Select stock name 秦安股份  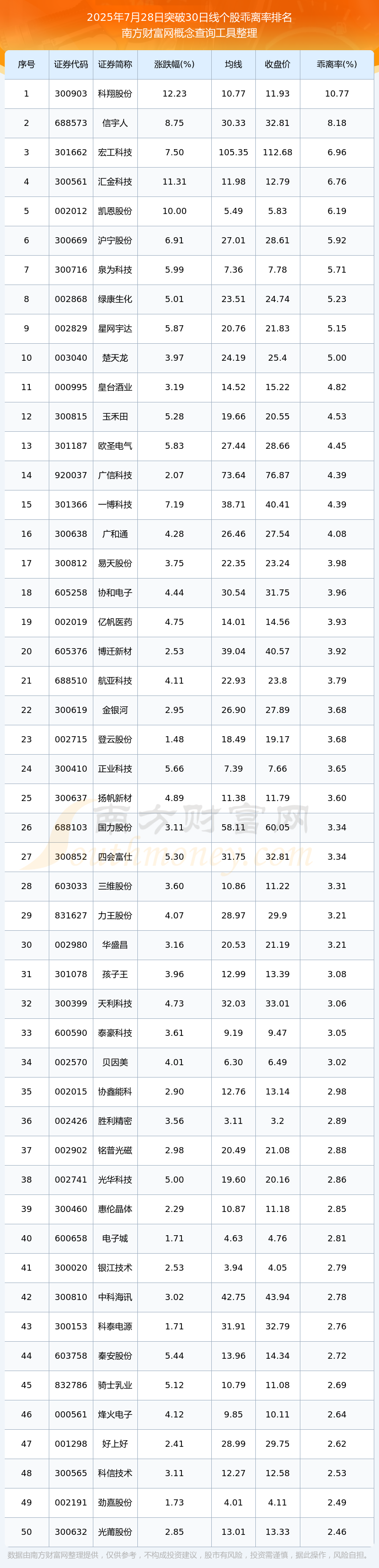115,1355
